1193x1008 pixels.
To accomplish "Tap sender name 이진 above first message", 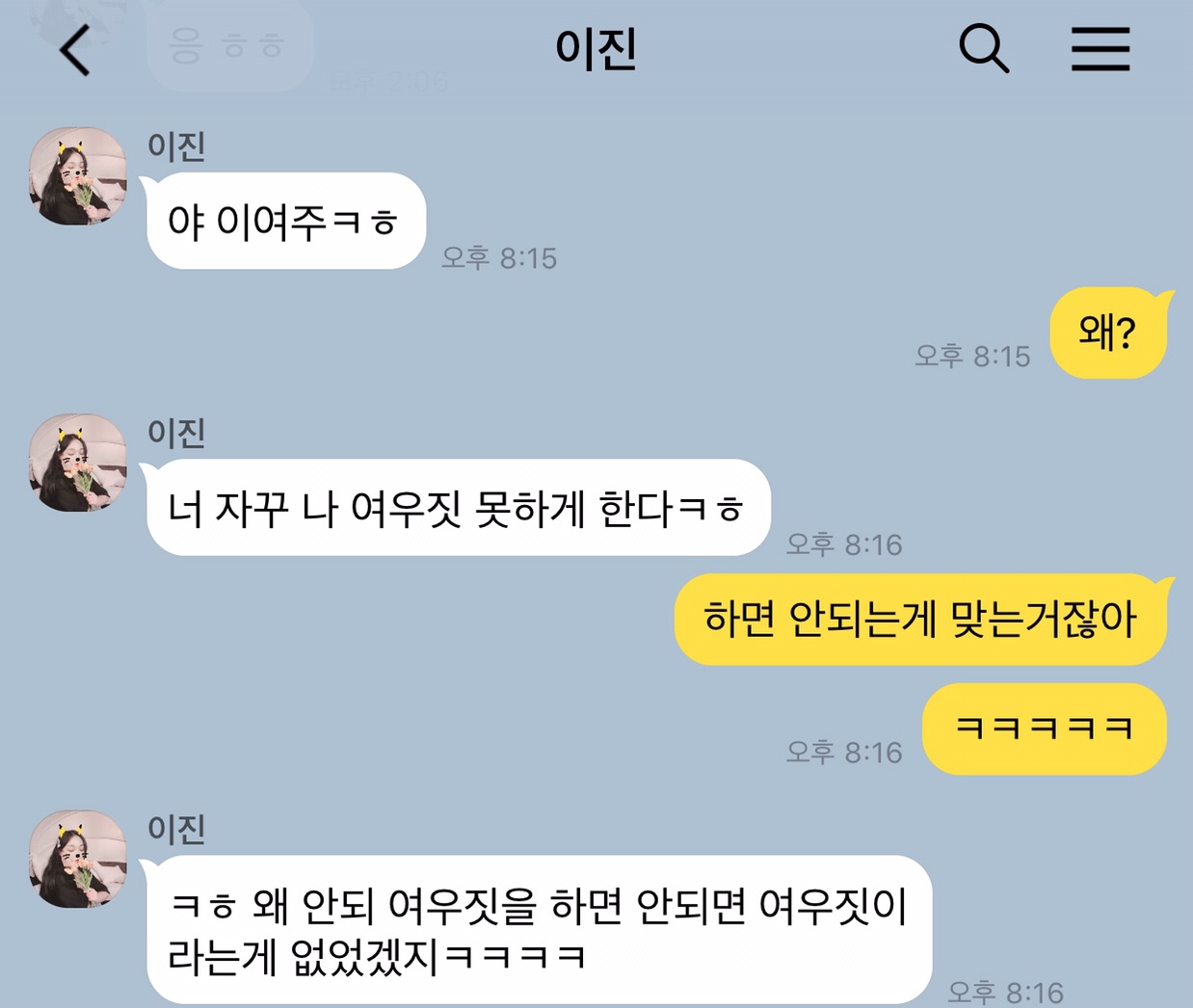I will pyautogui.click(x=176, y=146).
